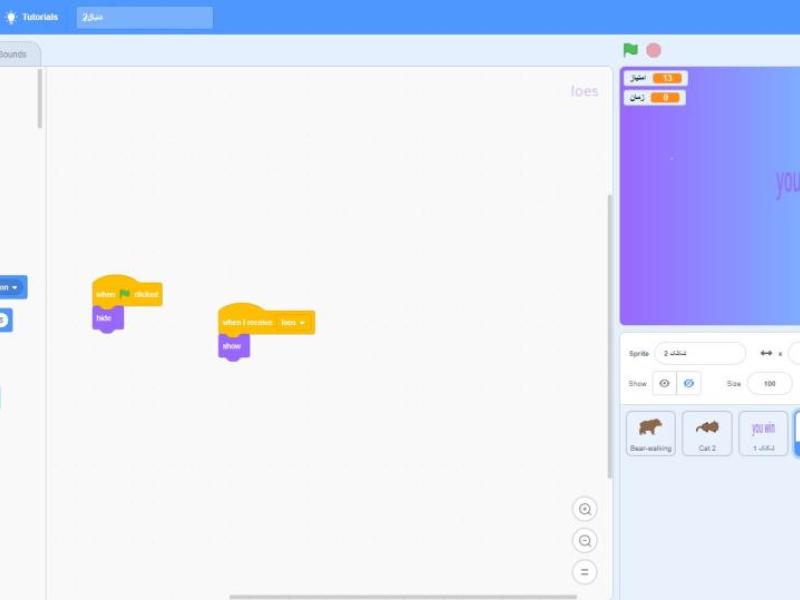Viewport: 800px width, 600px height.
Task: Select the purple show block
Action: [234, 346]
